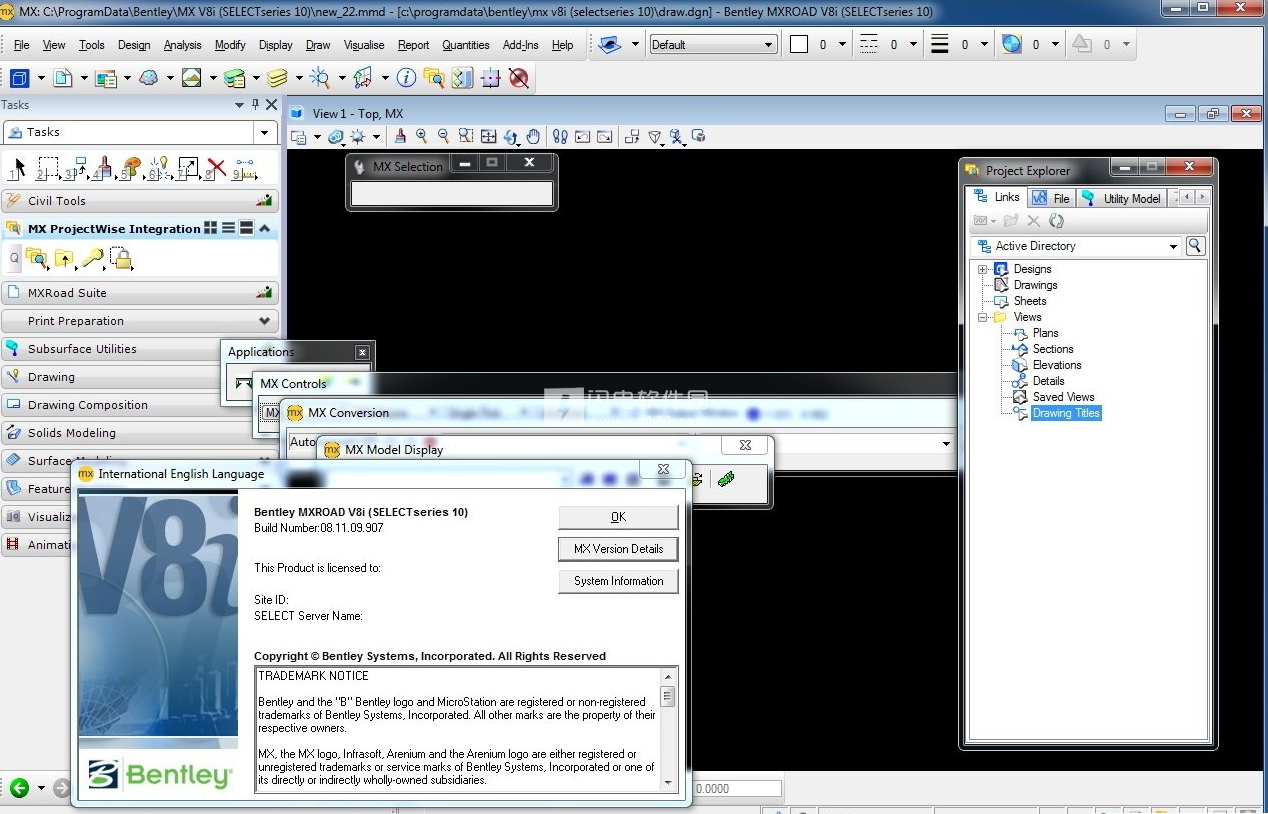Screen dimensions: 1268x814
Task: Collapse the Views tree node
Action: [x=983, y=317]
